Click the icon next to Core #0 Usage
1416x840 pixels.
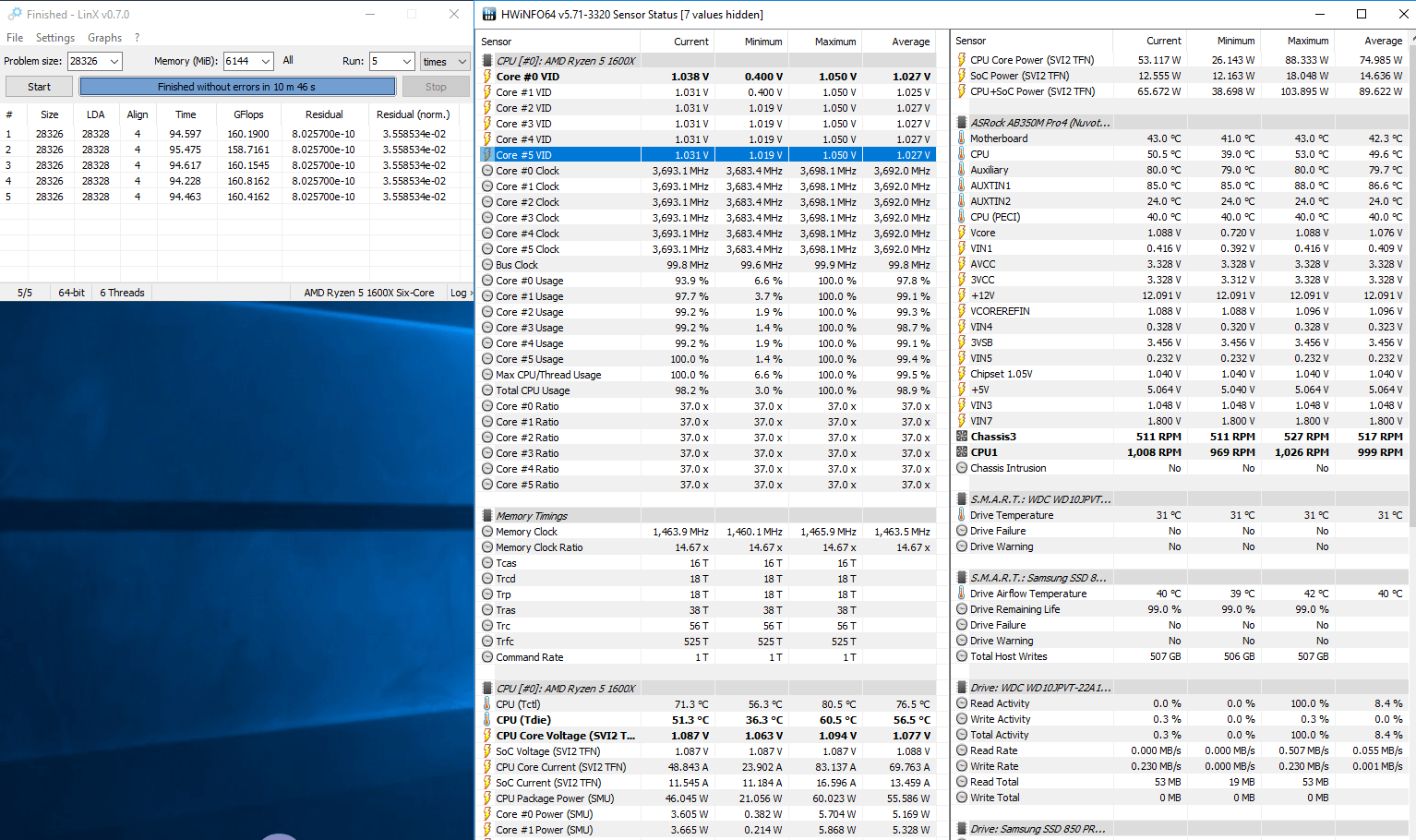click(x=487, y=281)
